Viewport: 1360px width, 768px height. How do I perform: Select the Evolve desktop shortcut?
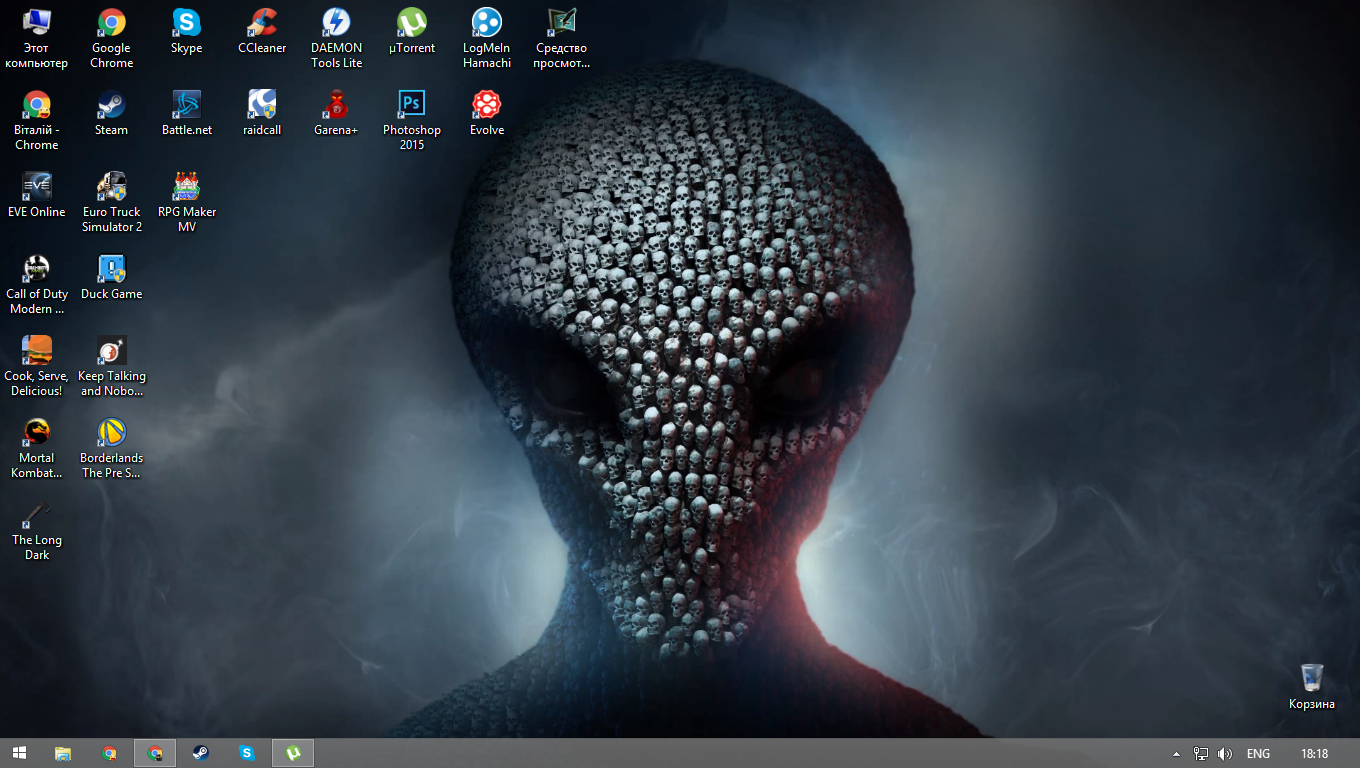point(487,114)
